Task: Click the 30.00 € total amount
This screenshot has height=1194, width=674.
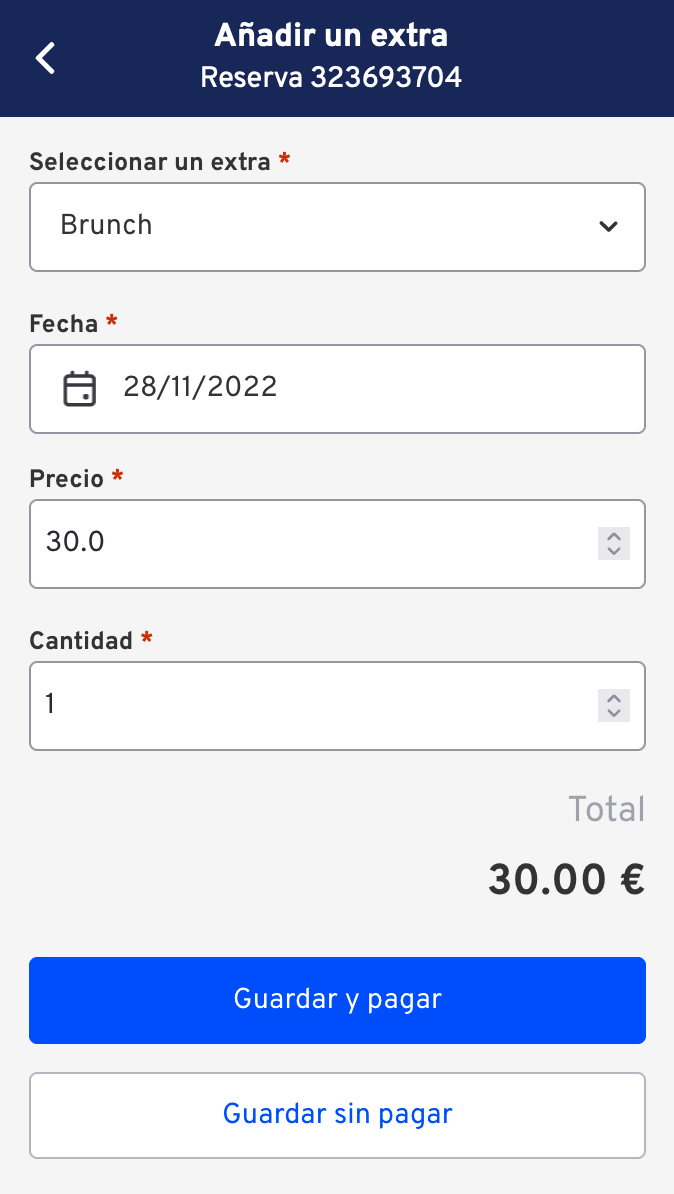Action: coord(567,880)
